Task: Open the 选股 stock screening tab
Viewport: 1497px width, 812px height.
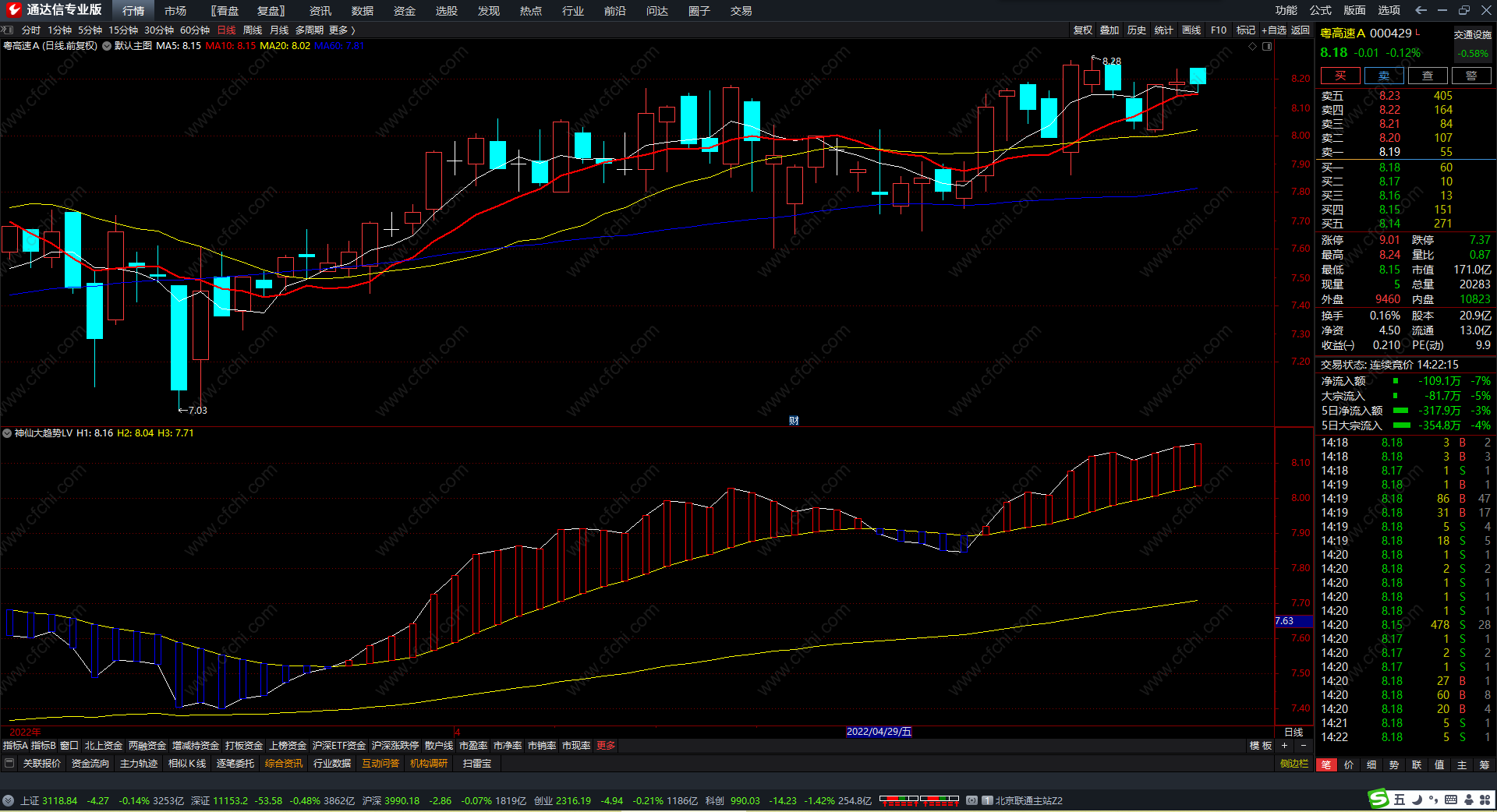Action: [447, 11]
